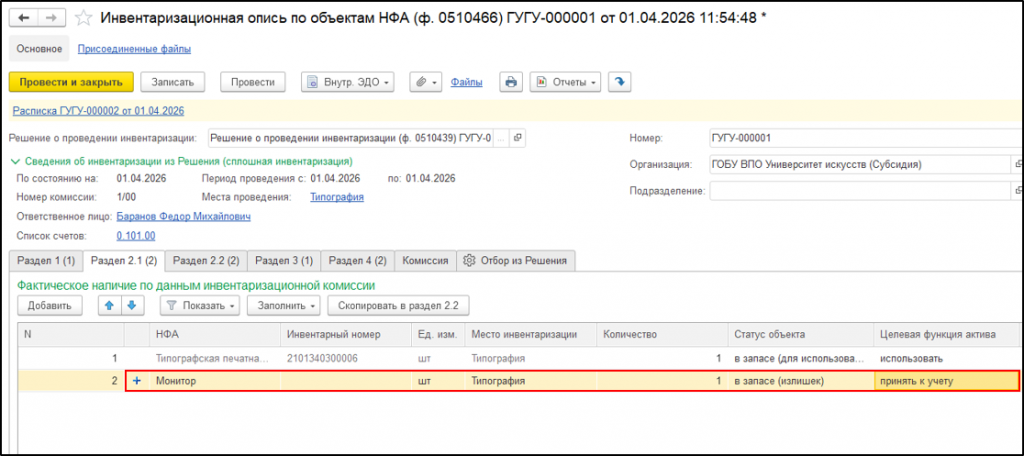This screenshot has height=456, width=1024.
Task: Open paperclip attachments menu
Action: pos(426,82)
